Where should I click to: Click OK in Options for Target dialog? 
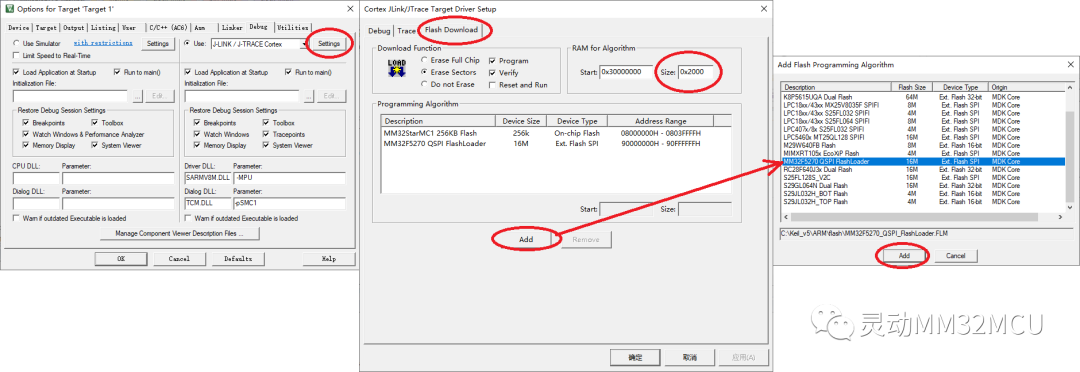tap(121, 258)
